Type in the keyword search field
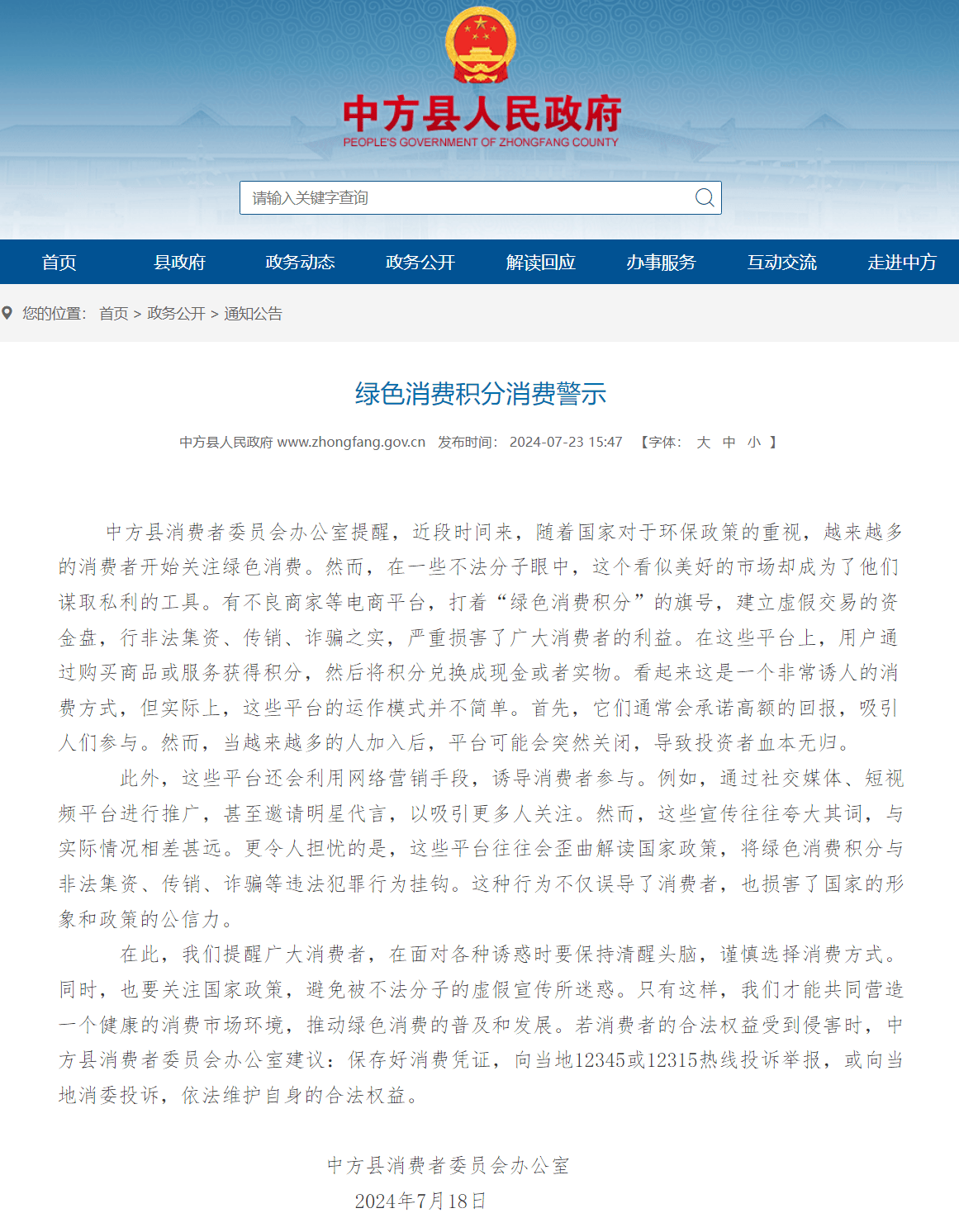This screenshot has width=959, height=1232. point(467,197)
